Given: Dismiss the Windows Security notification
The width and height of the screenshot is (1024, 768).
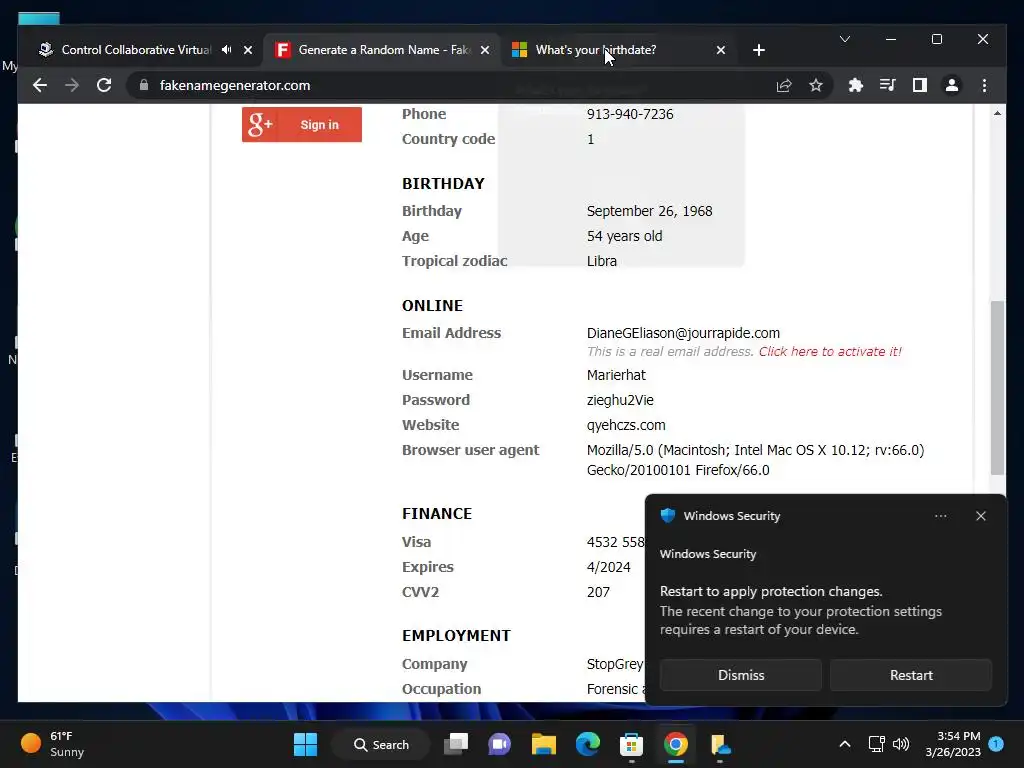Looking at the screenshot, I should (741, 675).
